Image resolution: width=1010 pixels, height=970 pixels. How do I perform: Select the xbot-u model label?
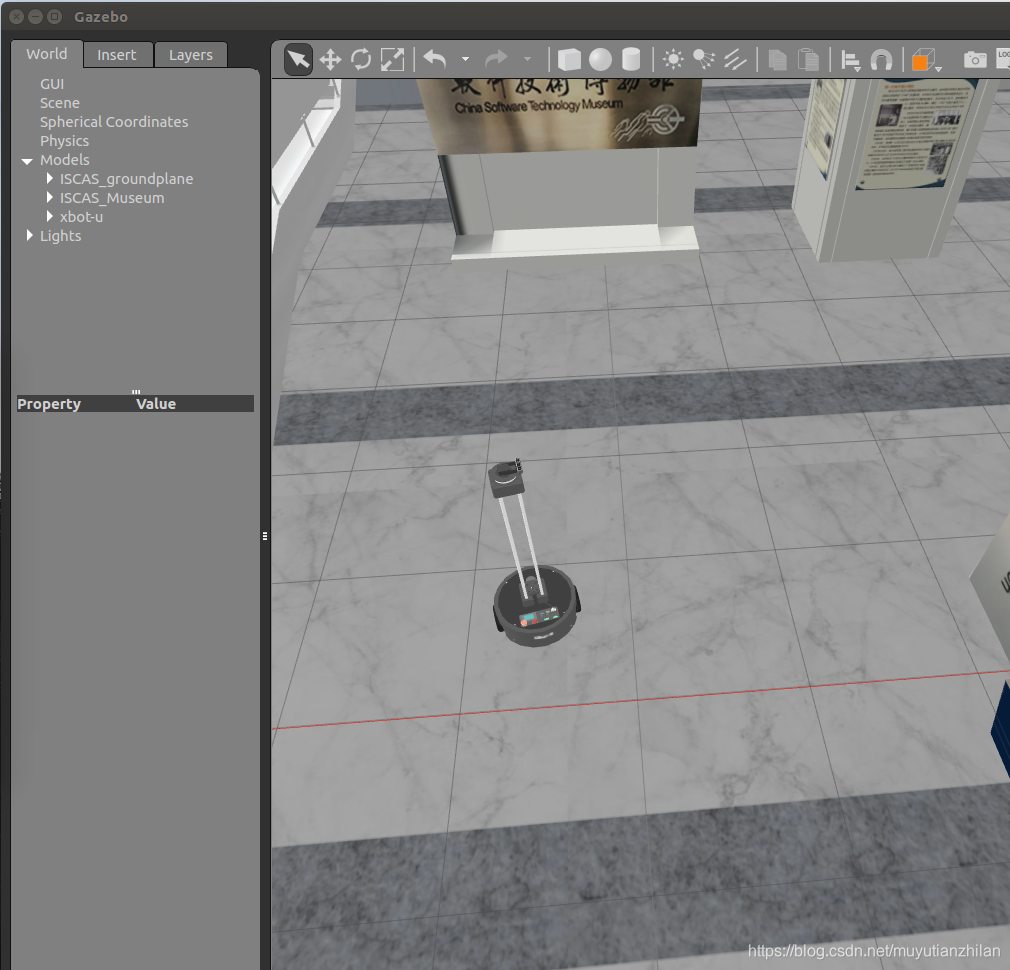click(81, 217)
